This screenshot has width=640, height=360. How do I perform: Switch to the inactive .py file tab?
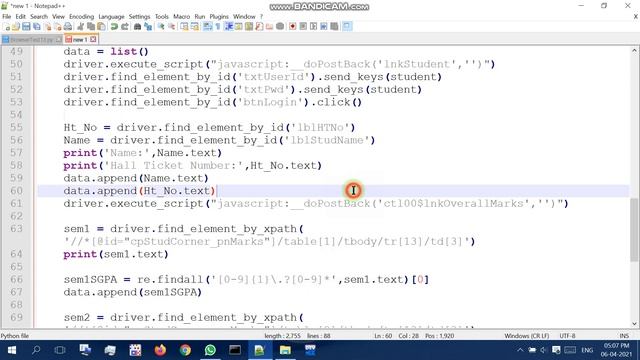pyautogui.click(x=31, y=40)
